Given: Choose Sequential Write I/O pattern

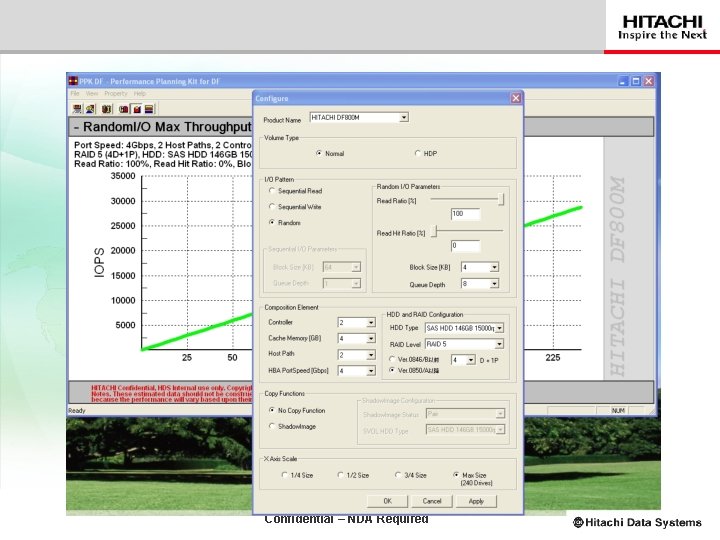Looking at the screenshot, I should coord(272,207).
